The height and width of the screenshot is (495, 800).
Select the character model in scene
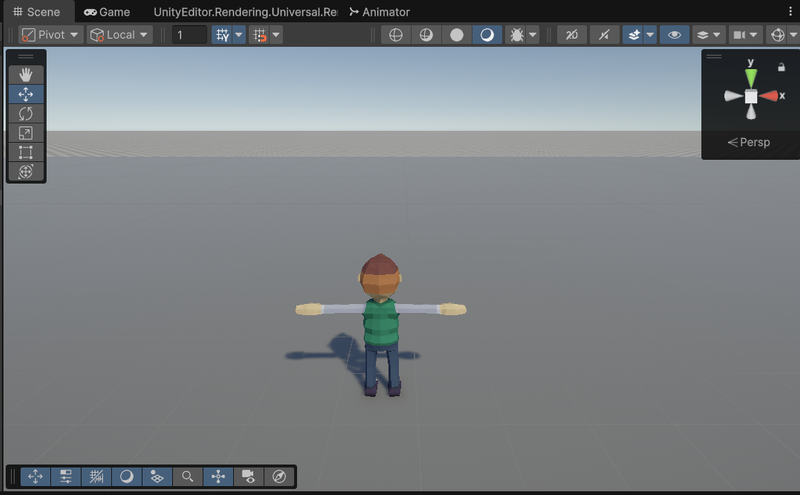(x=381, y=325)
